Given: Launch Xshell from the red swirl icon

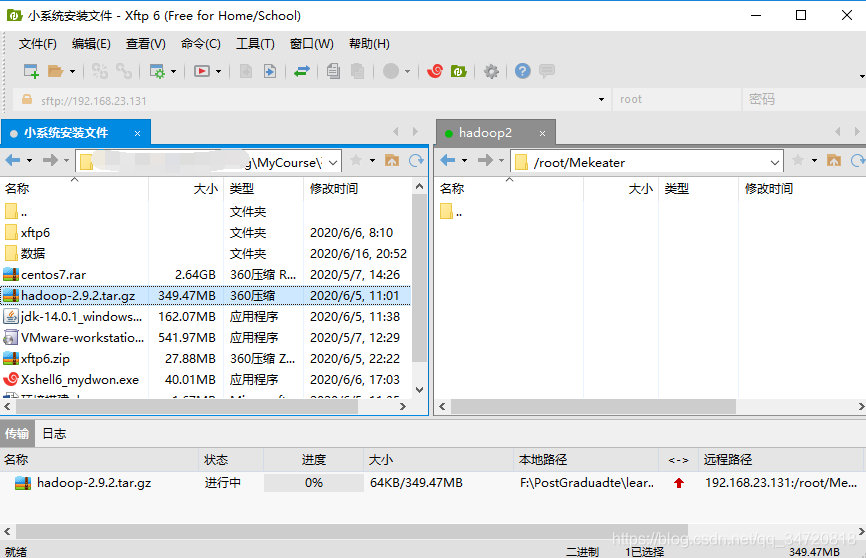Looking at the screenshot, I should [x=435, y=71].
